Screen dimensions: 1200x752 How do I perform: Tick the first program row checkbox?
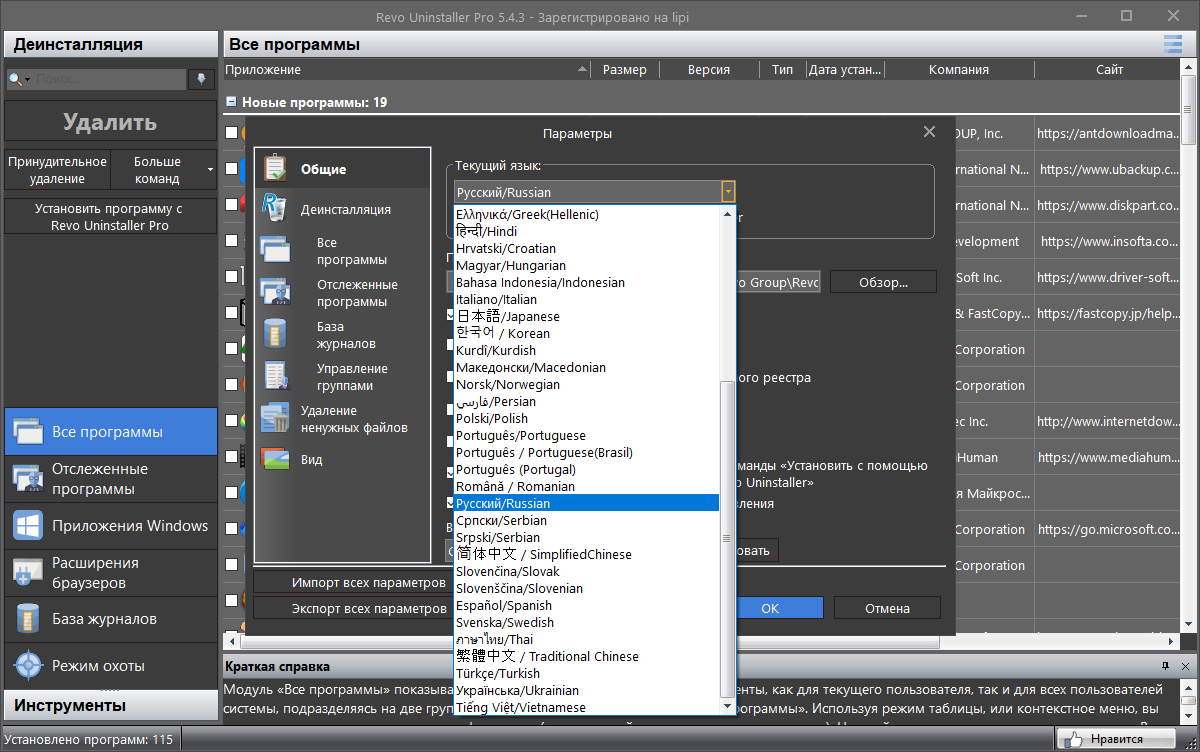pyautogui.click(x=232, y=133)
